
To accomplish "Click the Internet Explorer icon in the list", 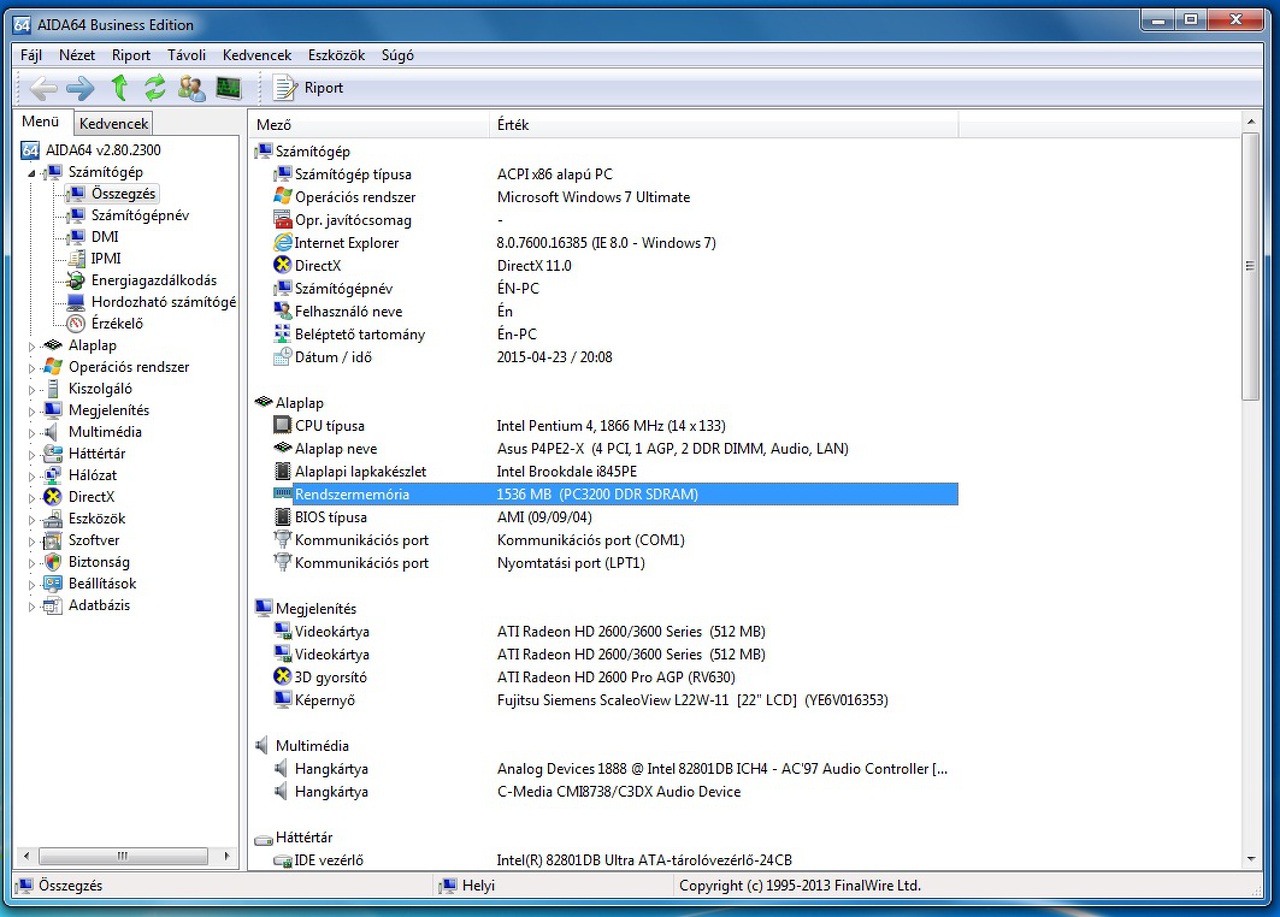I will point(282,243).
